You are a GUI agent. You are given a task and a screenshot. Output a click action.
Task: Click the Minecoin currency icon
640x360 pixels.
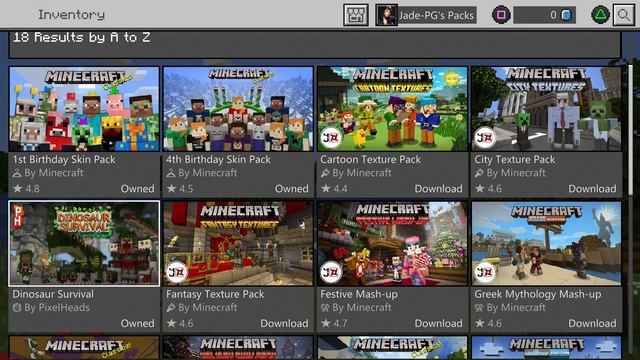tap(566, 16)
